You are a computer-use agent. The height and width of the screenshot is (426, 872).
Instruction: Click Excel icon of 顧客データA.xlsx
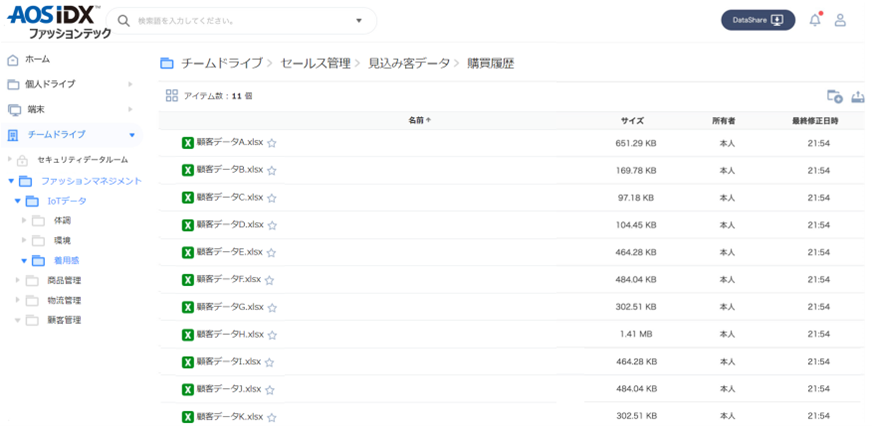pos(188,143)
